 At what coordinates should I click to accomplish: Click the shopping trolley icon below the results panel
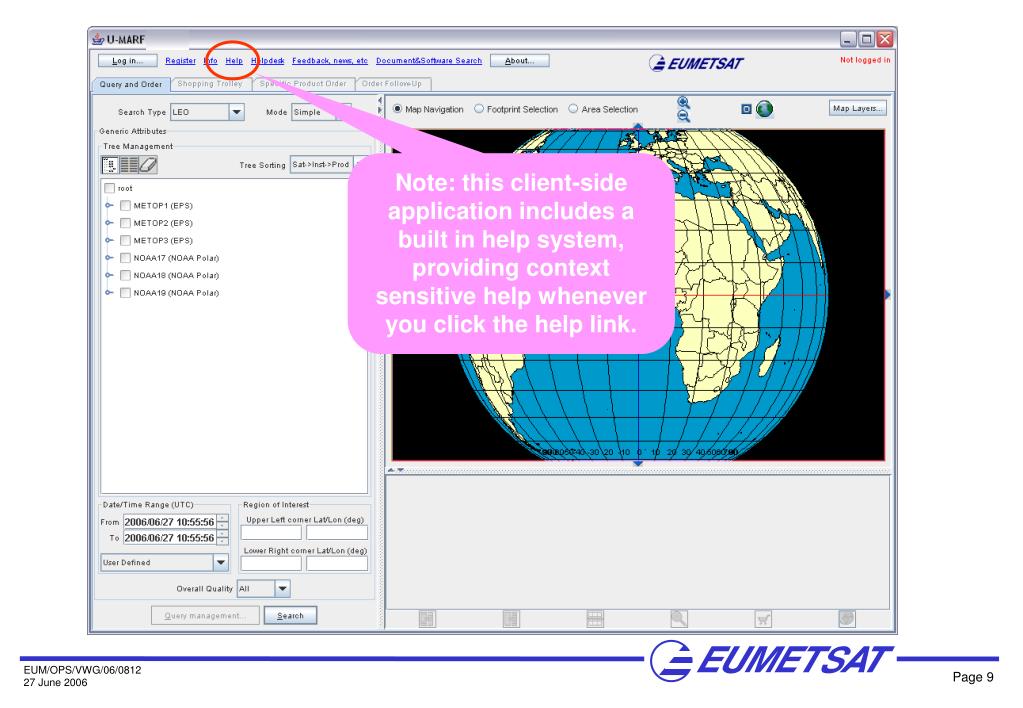[763, 619]
